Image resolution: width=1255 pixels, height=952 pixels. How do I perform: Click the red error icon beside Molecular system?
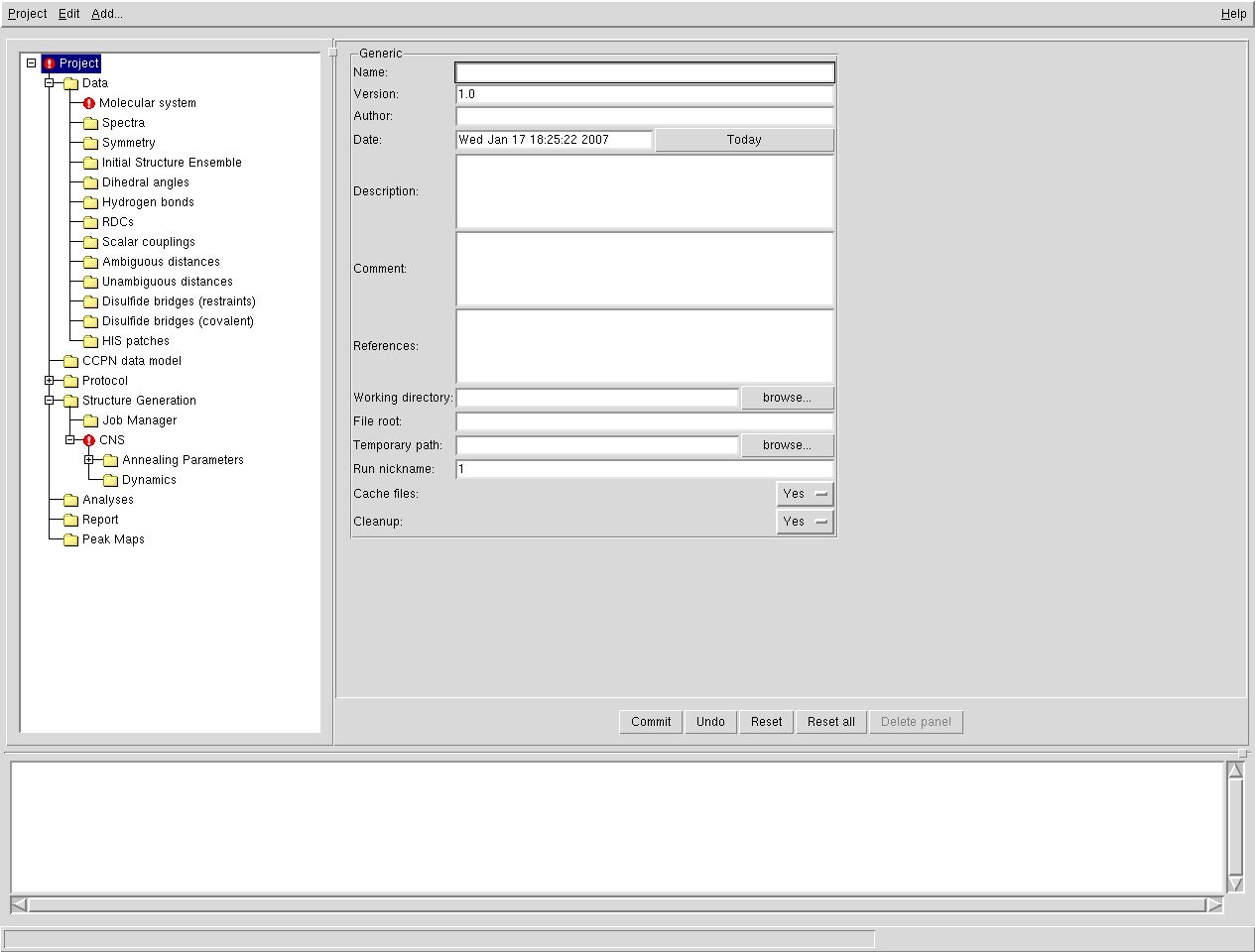click(x=89, y=103)
